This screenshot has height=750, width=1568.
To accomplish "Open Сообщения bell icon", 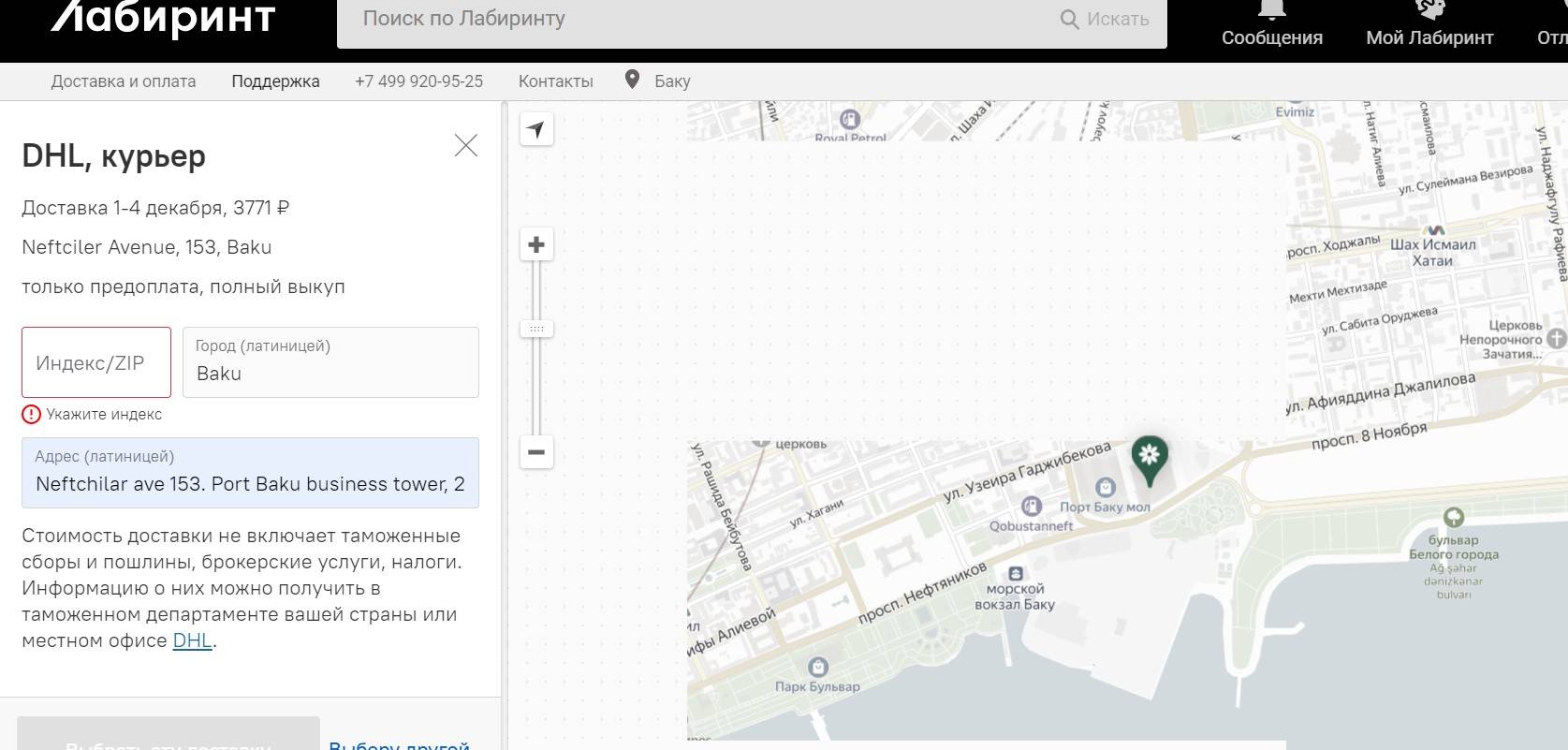I will pyautogui.click(x=1271, y=8).
